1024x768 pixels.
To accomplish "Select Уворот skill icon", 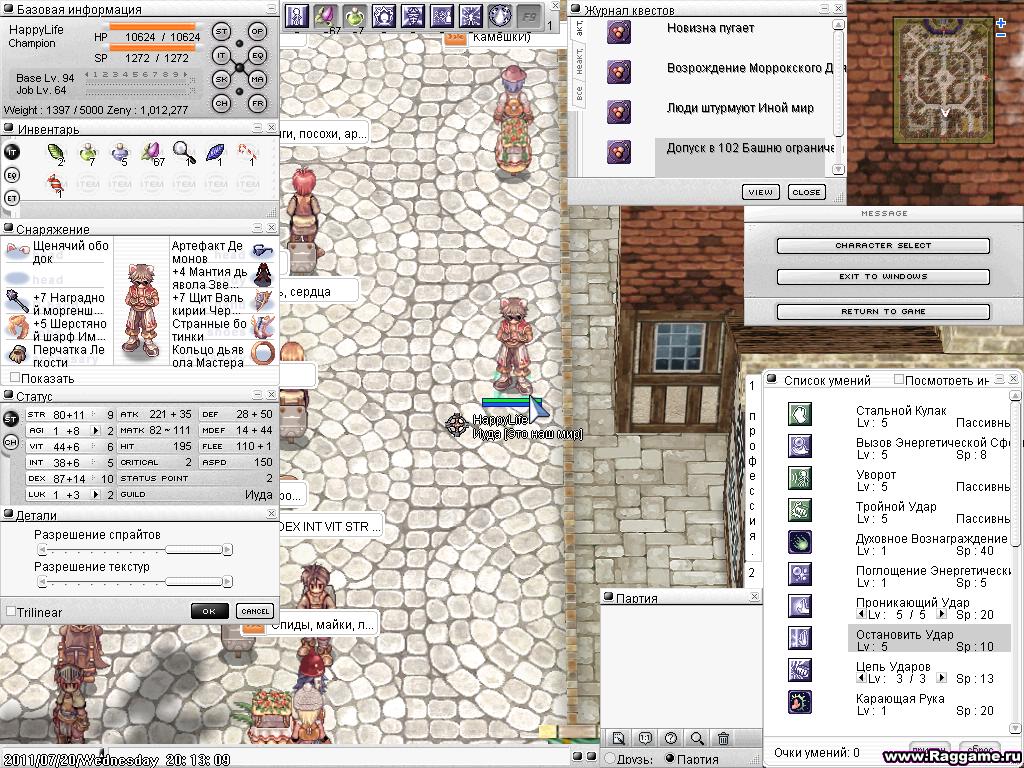I will pyautogui.click(x=799, y=478).
